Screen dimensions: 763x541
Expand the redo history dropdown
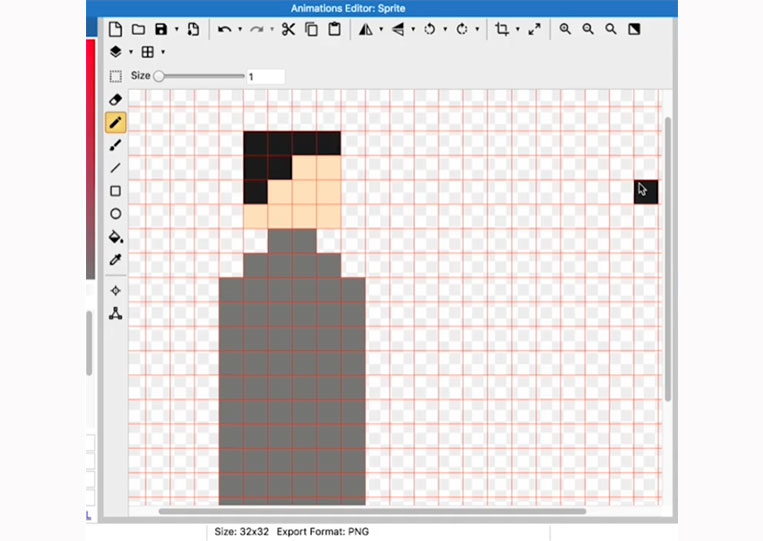pyautogui.click(x=272, y=29)
